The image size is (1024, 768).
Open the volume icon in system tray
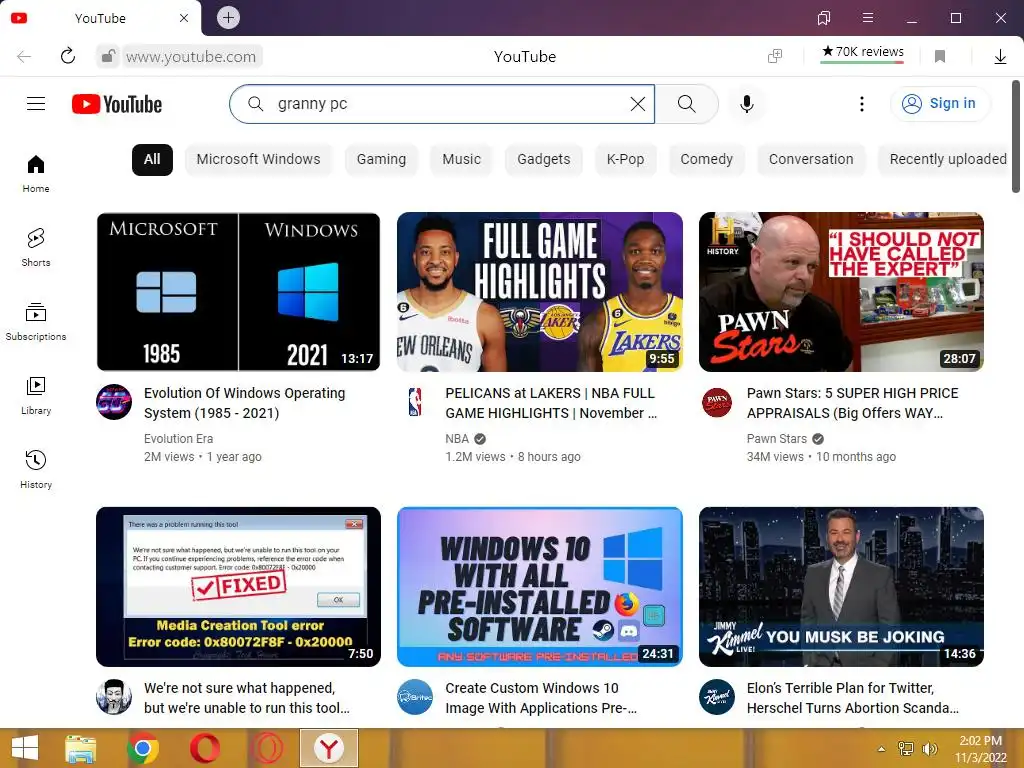[929, 749]
